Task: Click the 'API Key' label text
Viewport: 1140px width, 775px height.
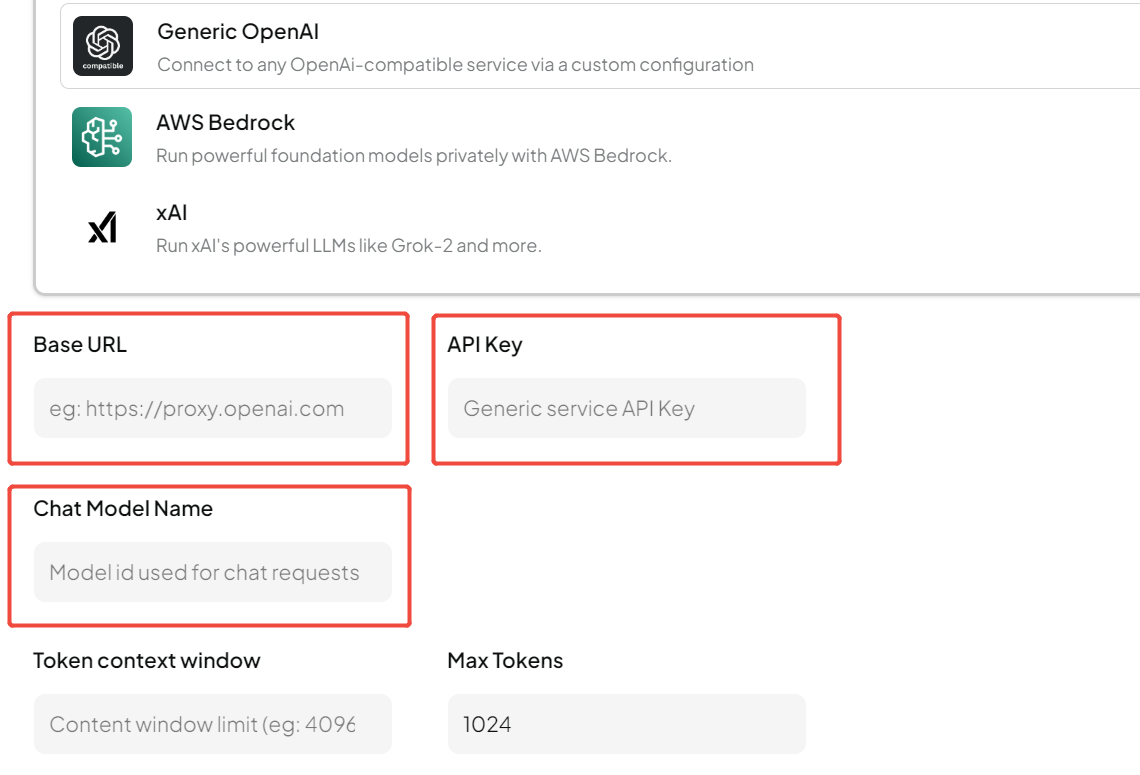Action: point(485,345)
